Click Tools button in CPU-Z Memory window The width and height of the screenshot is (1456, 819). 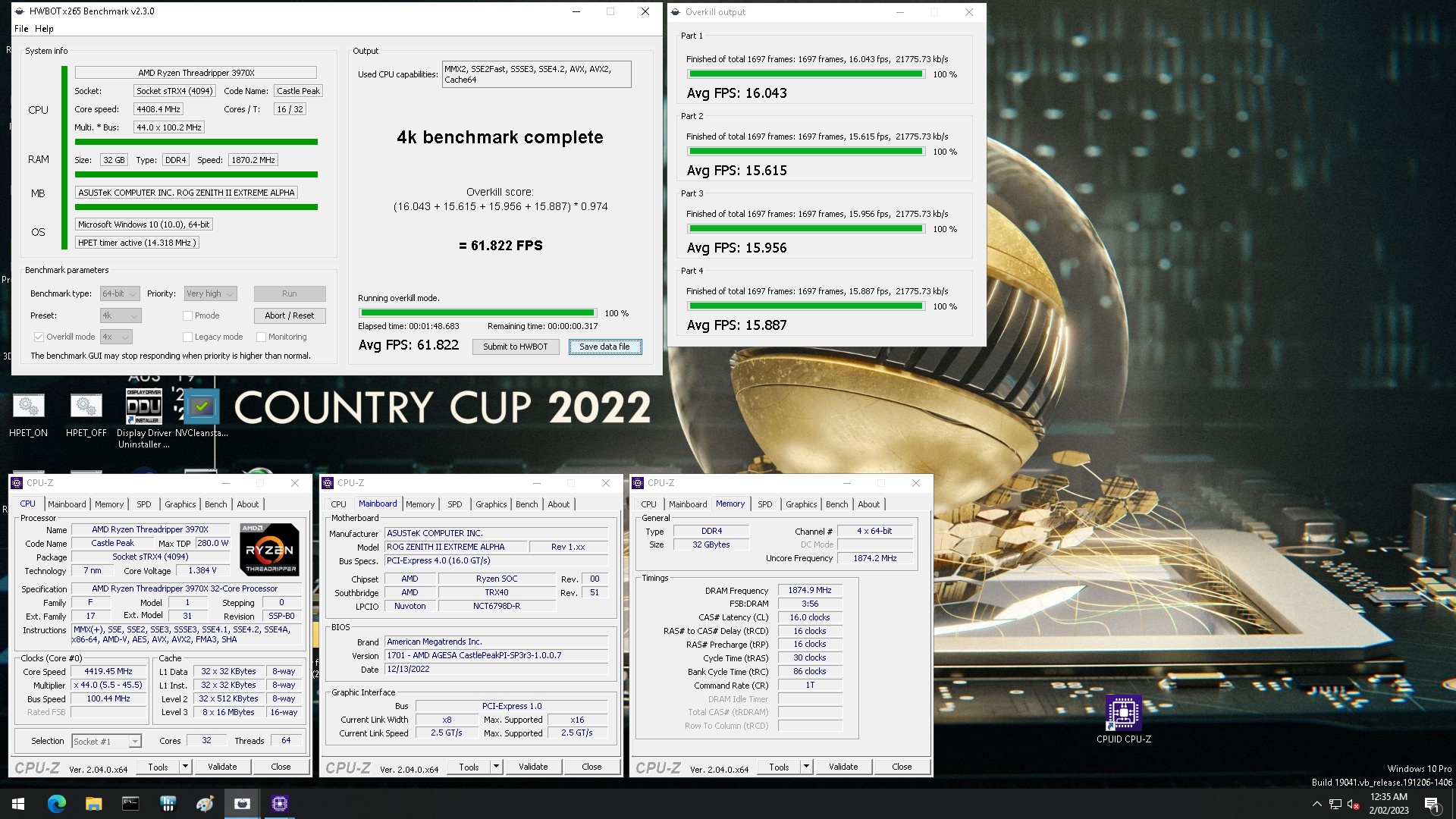click(x=779, y=767)
